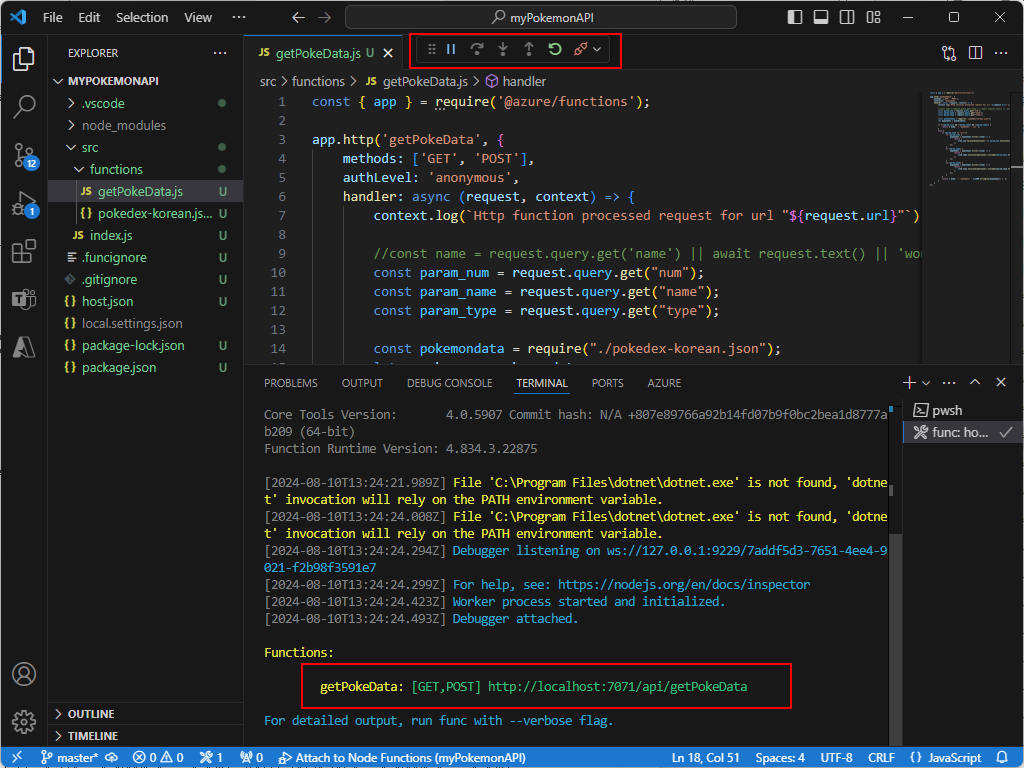Click Step Into in debug toolbar
1024x768 pixels.
503,50
